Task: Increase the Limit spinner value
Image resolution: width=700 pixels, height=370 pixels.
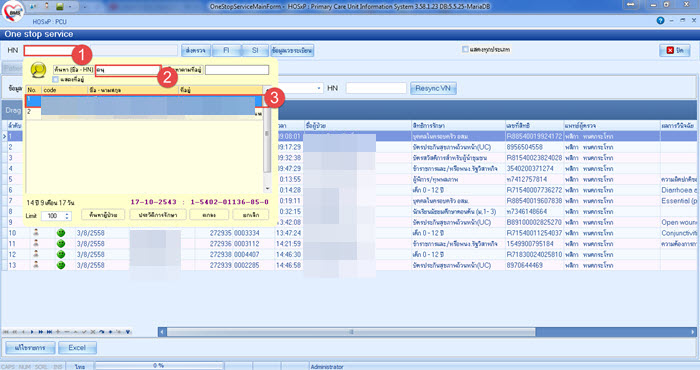Action: point(67,214)
